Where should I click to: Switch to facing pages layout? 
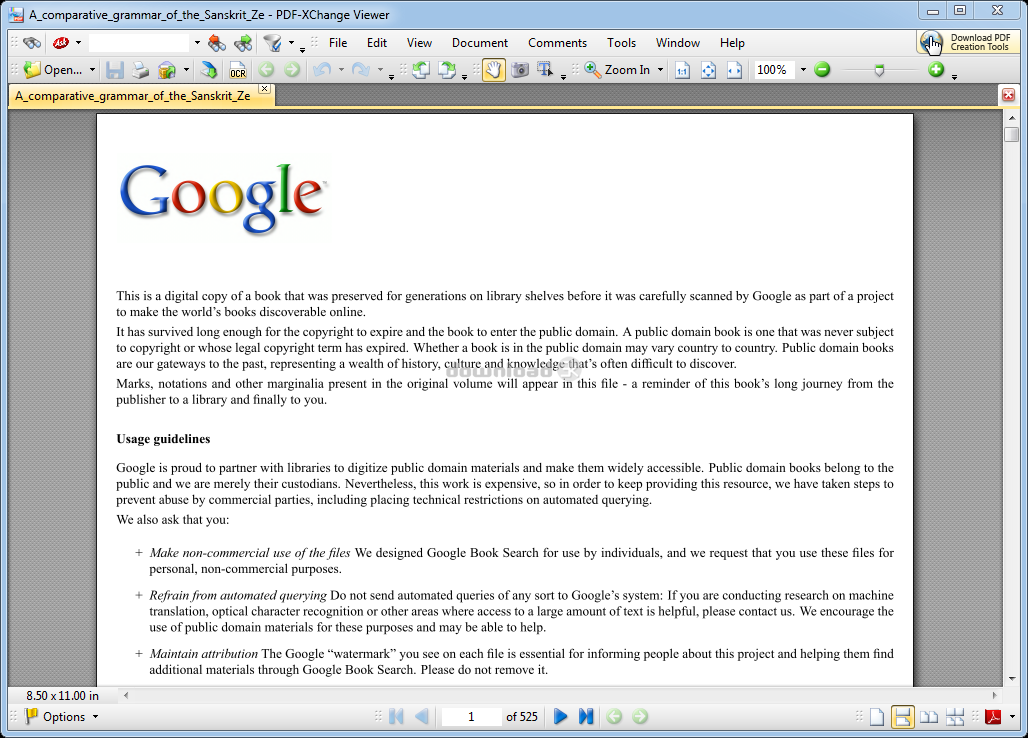click(929, 716)
